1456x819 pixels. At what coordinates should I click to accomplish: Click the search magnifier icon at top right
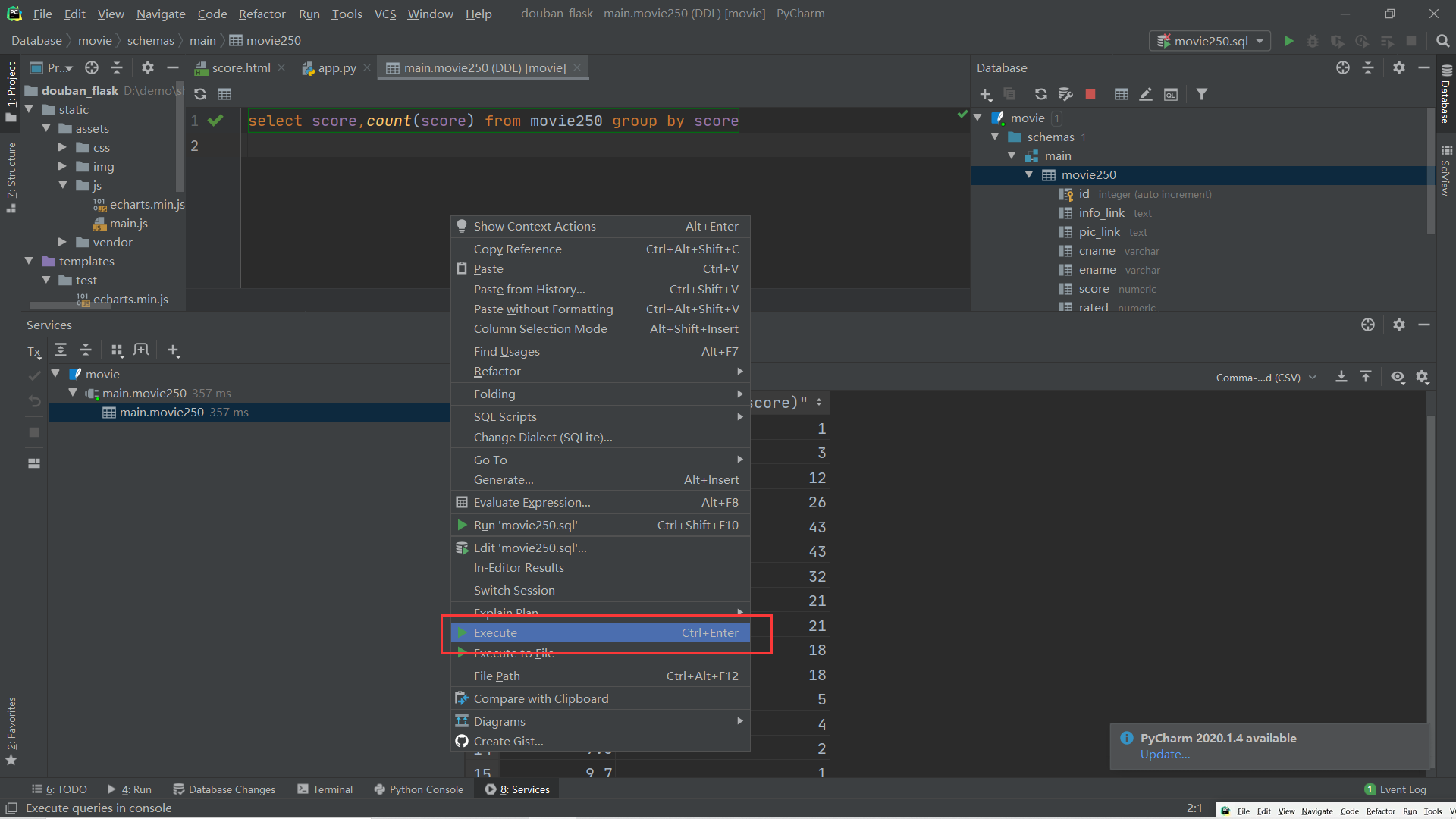(x=1442, y=41)
